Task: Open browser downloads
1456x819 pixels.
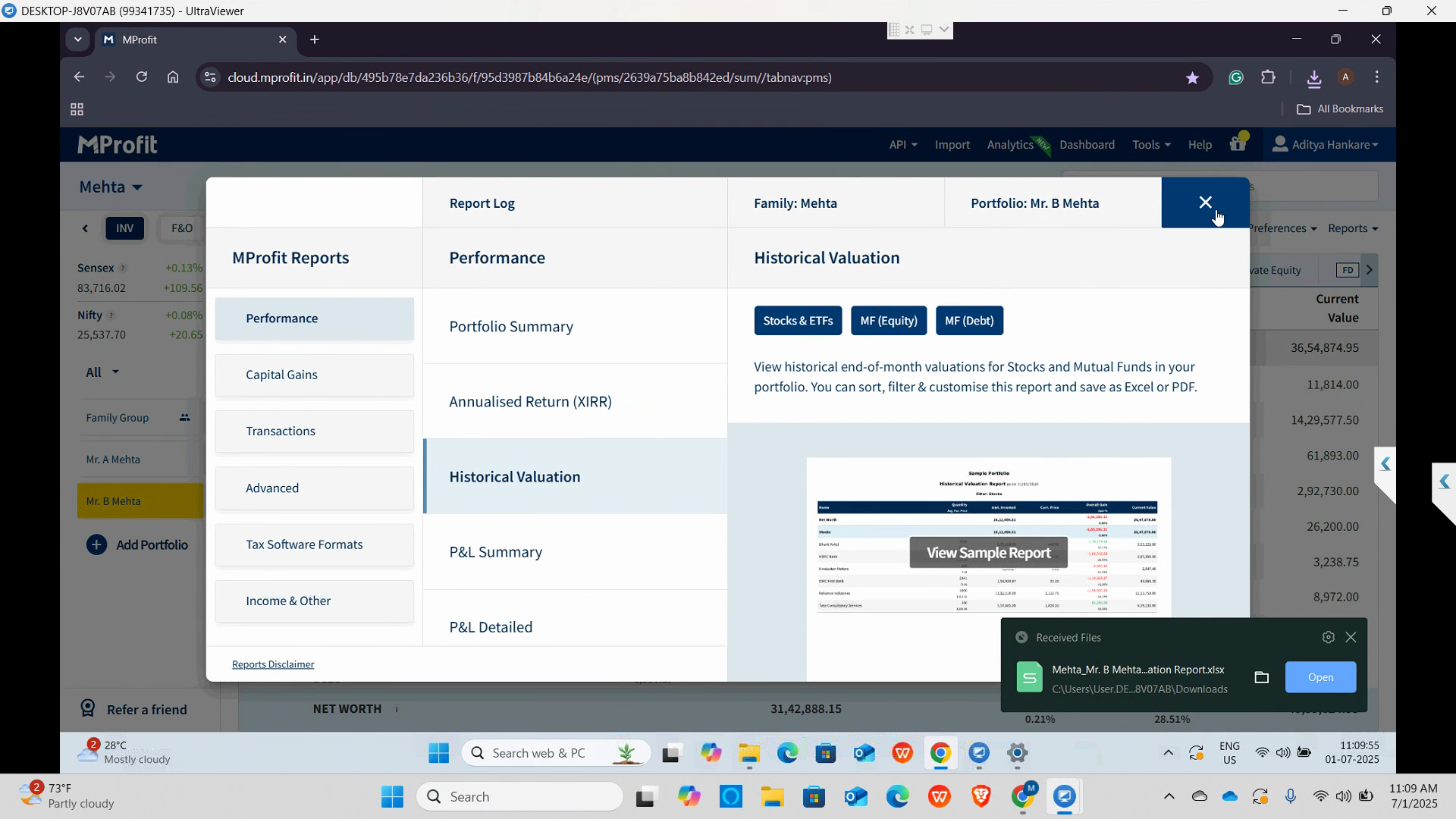Action: [x=1314, y=77]
